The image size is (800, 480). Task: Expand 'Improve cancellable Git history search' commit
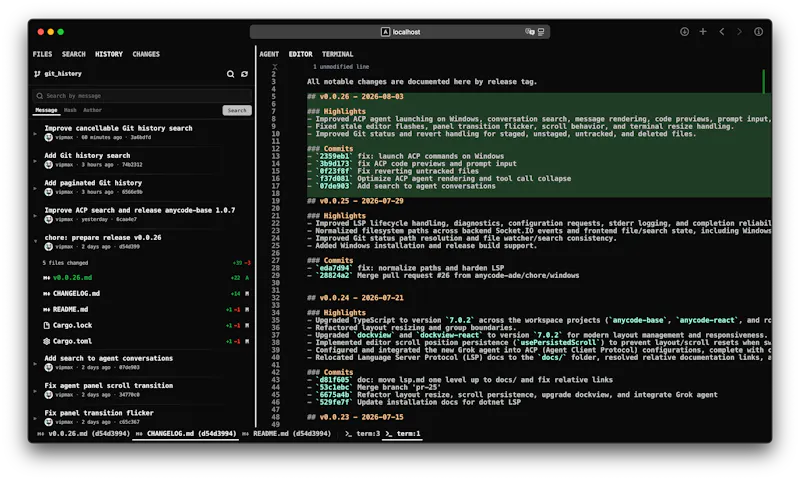[x=35, y=134]
